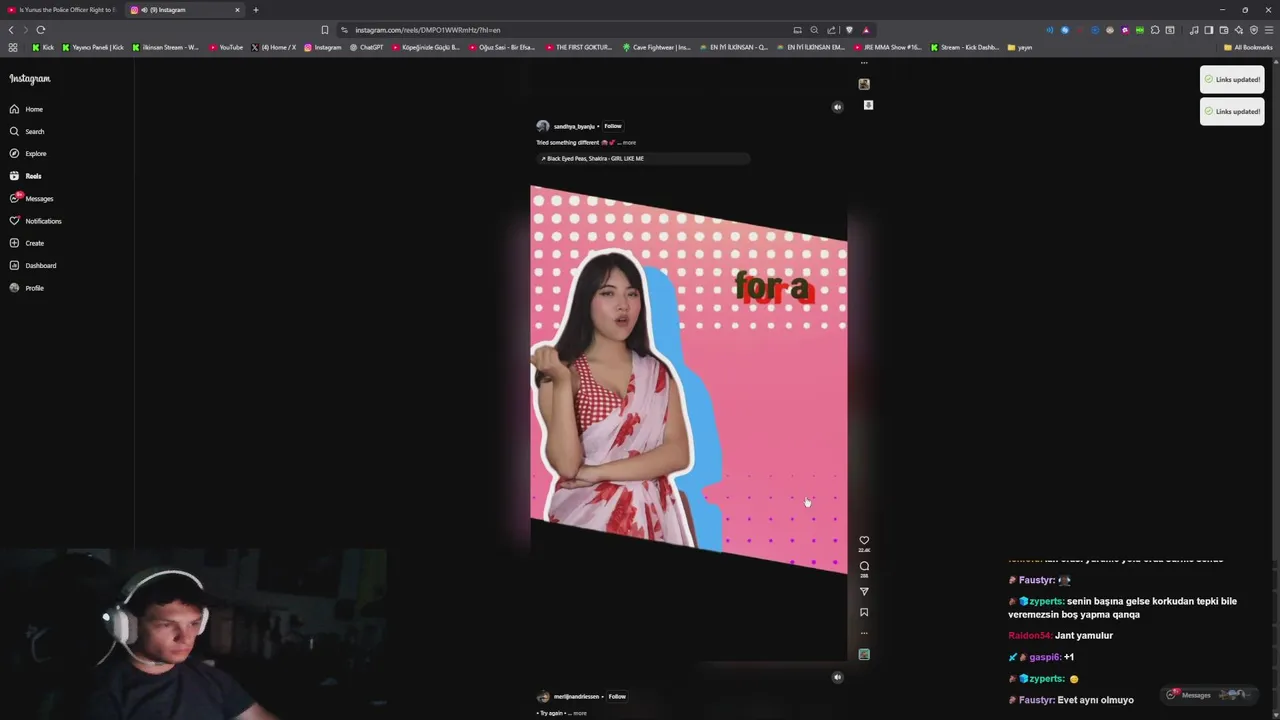Click the share page icon in the address bar
The image size is (1280, 720).
pyautogui.click(x=831, y=30)
